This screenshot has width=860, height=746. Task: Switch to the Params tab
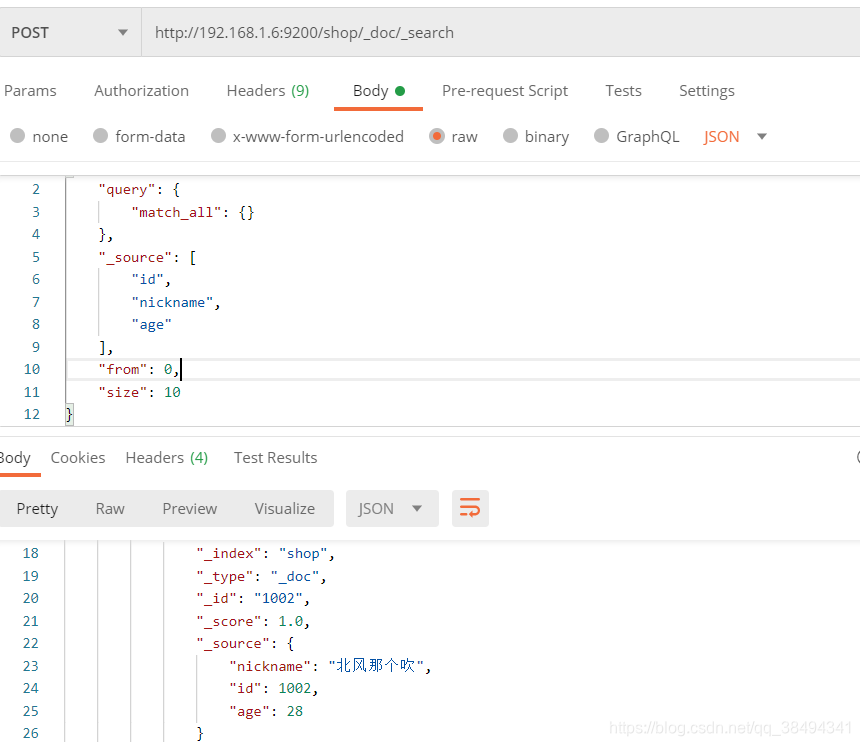(30, 91)
